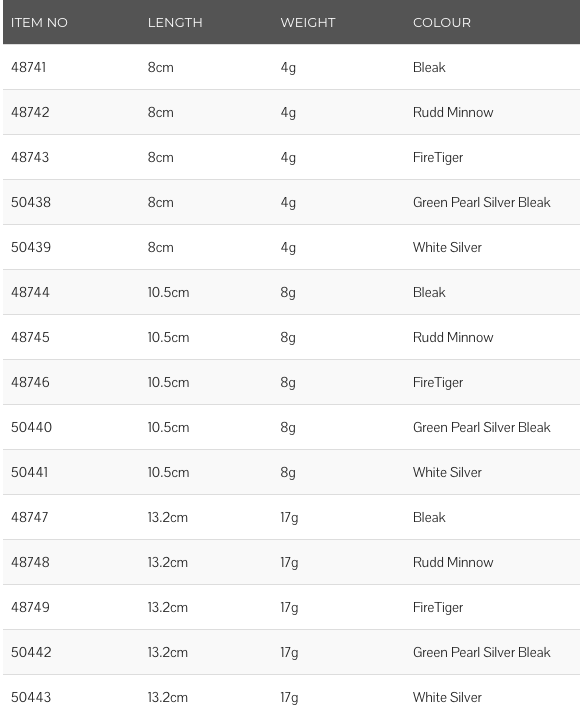Click the 8g weight for item 50441
The image size is (580, 725).
pyautogui.click(x=288, y=473)
